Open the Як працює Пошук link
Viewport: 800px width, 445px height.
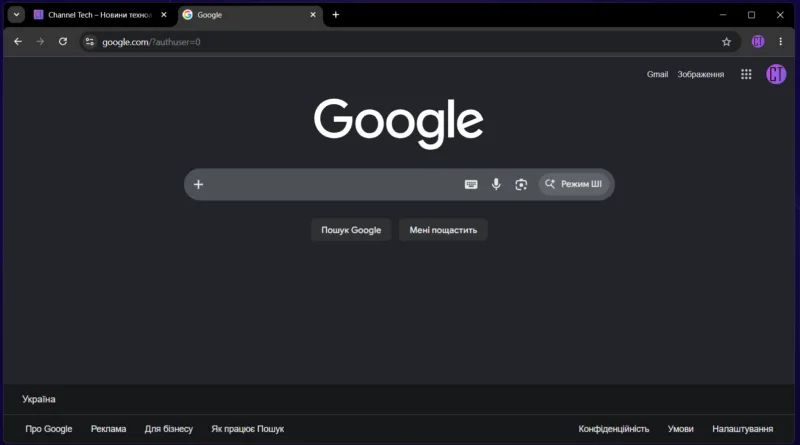(247, 429)
